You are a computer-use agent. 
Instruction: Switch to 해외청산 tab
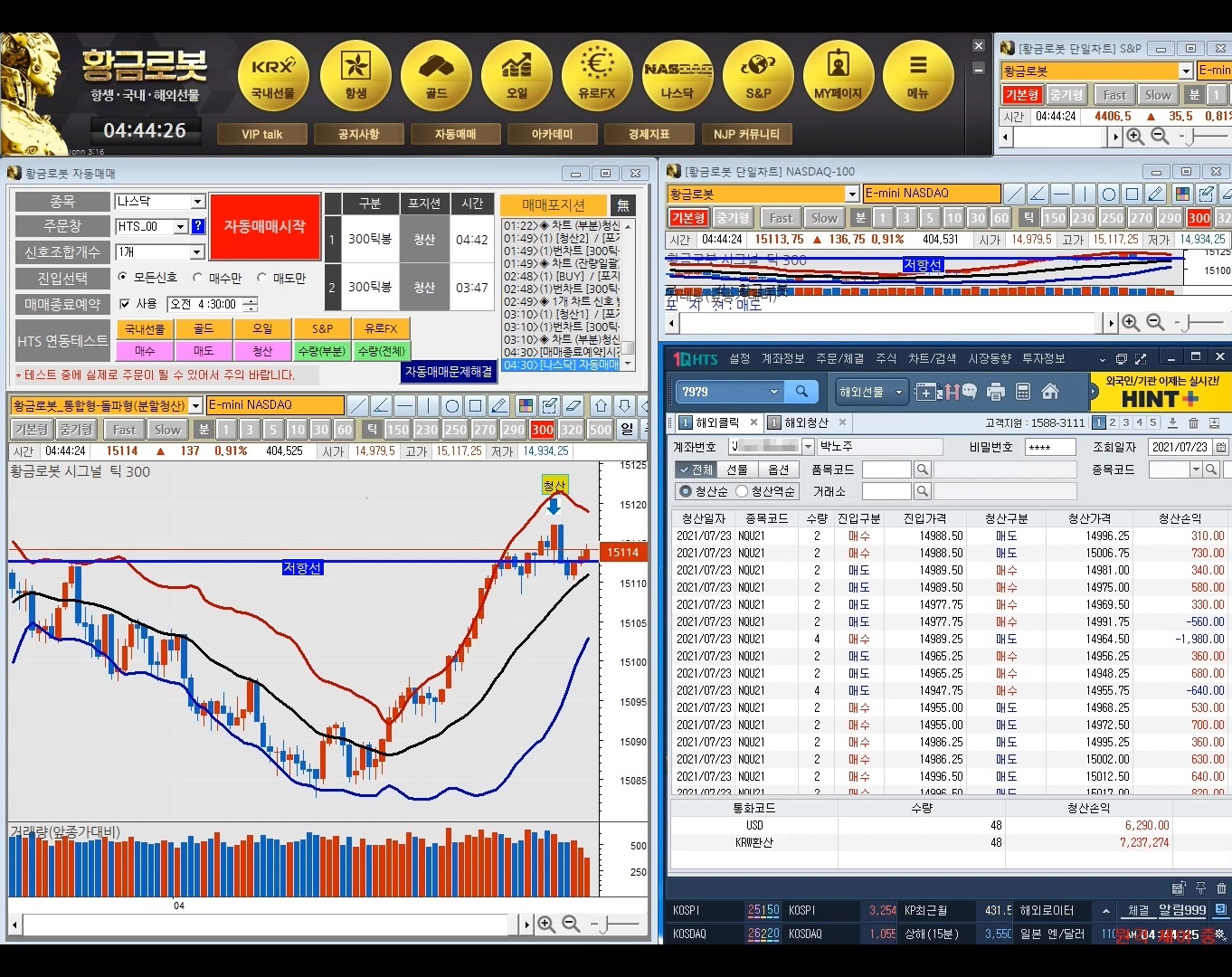(806, 422)
